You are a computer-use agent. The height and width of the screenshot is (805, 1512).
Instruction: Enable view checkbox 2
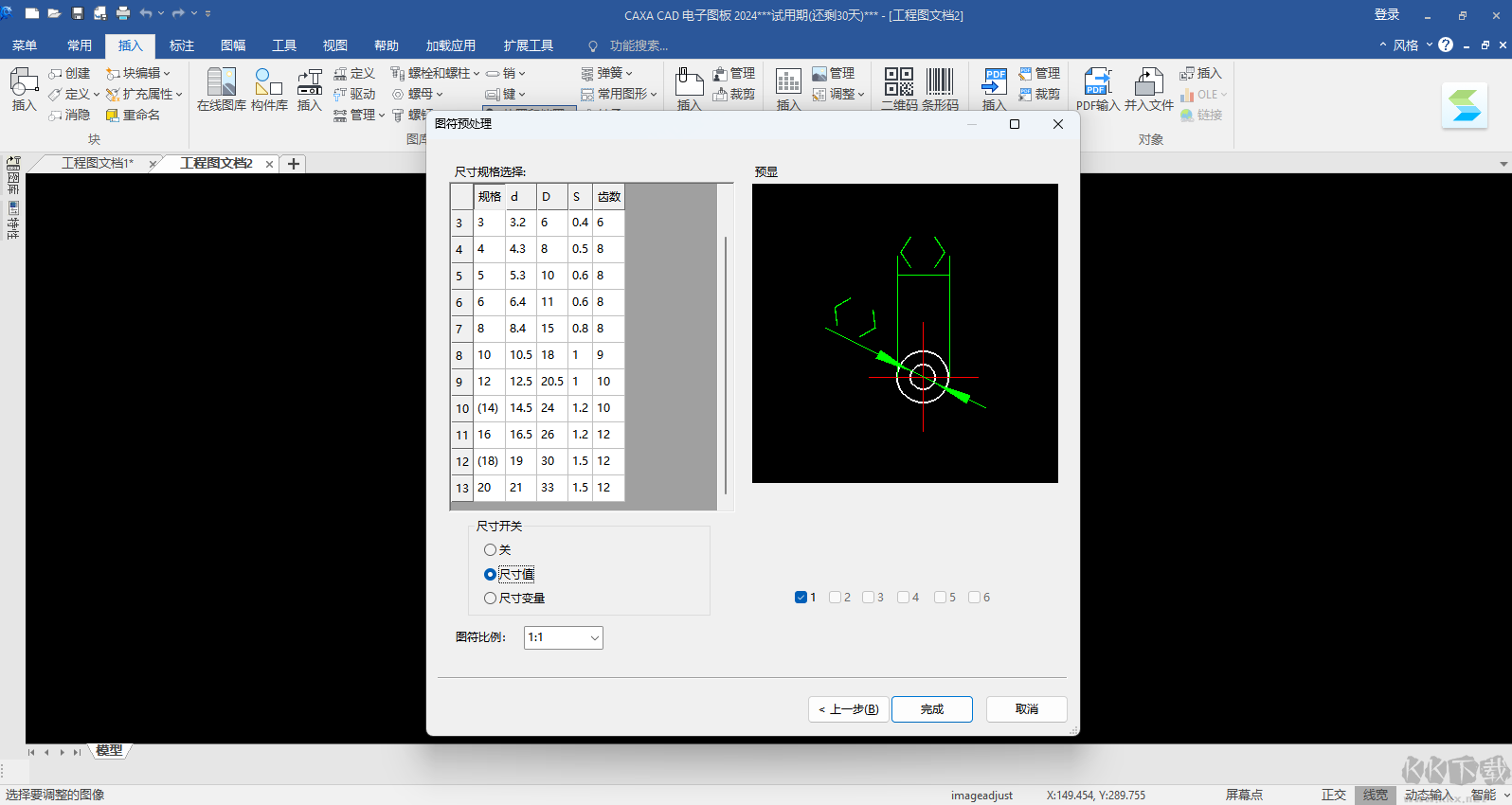point(835,598)
